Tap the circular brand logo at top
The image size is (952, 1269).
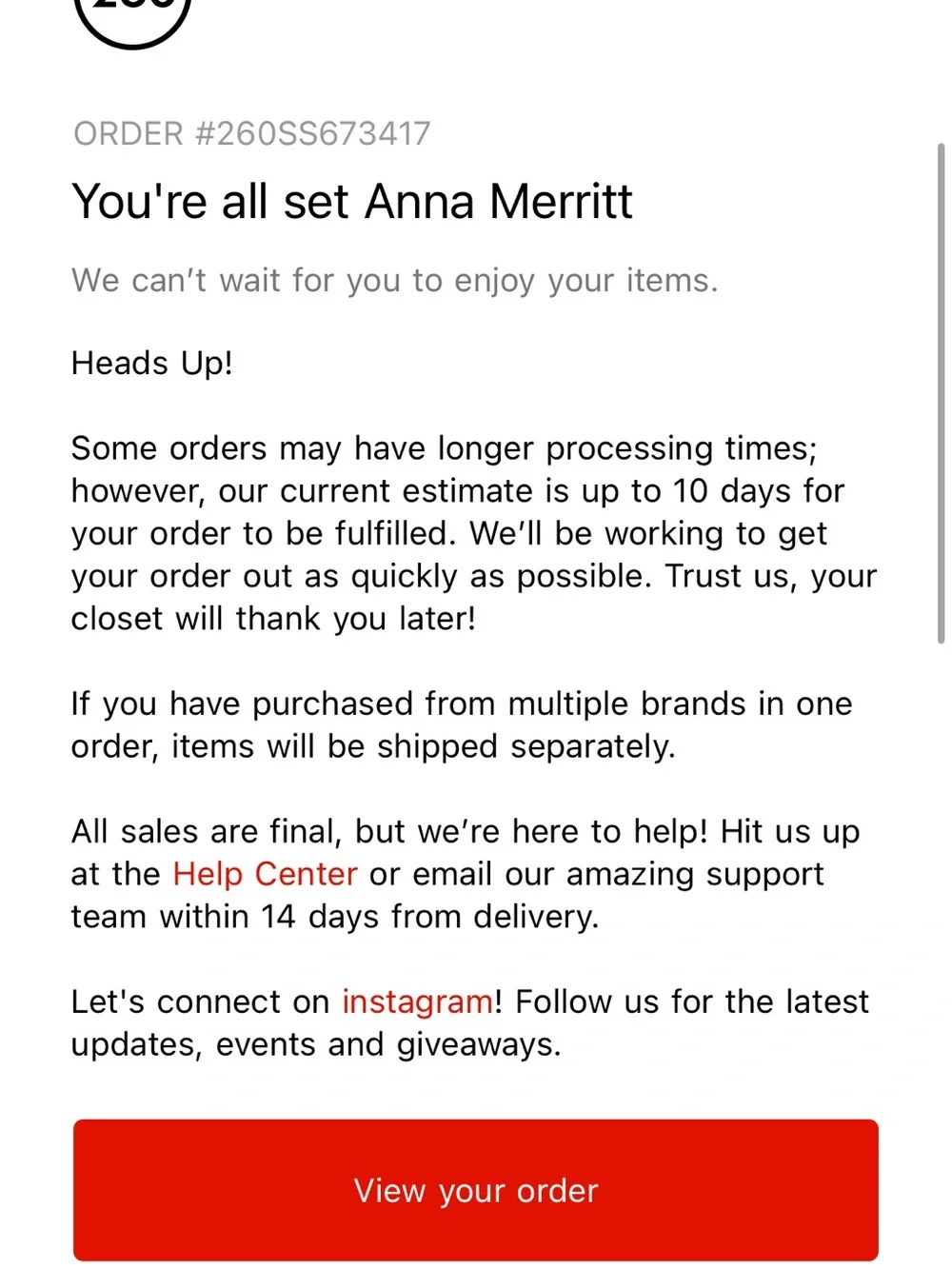coord(132,19)
